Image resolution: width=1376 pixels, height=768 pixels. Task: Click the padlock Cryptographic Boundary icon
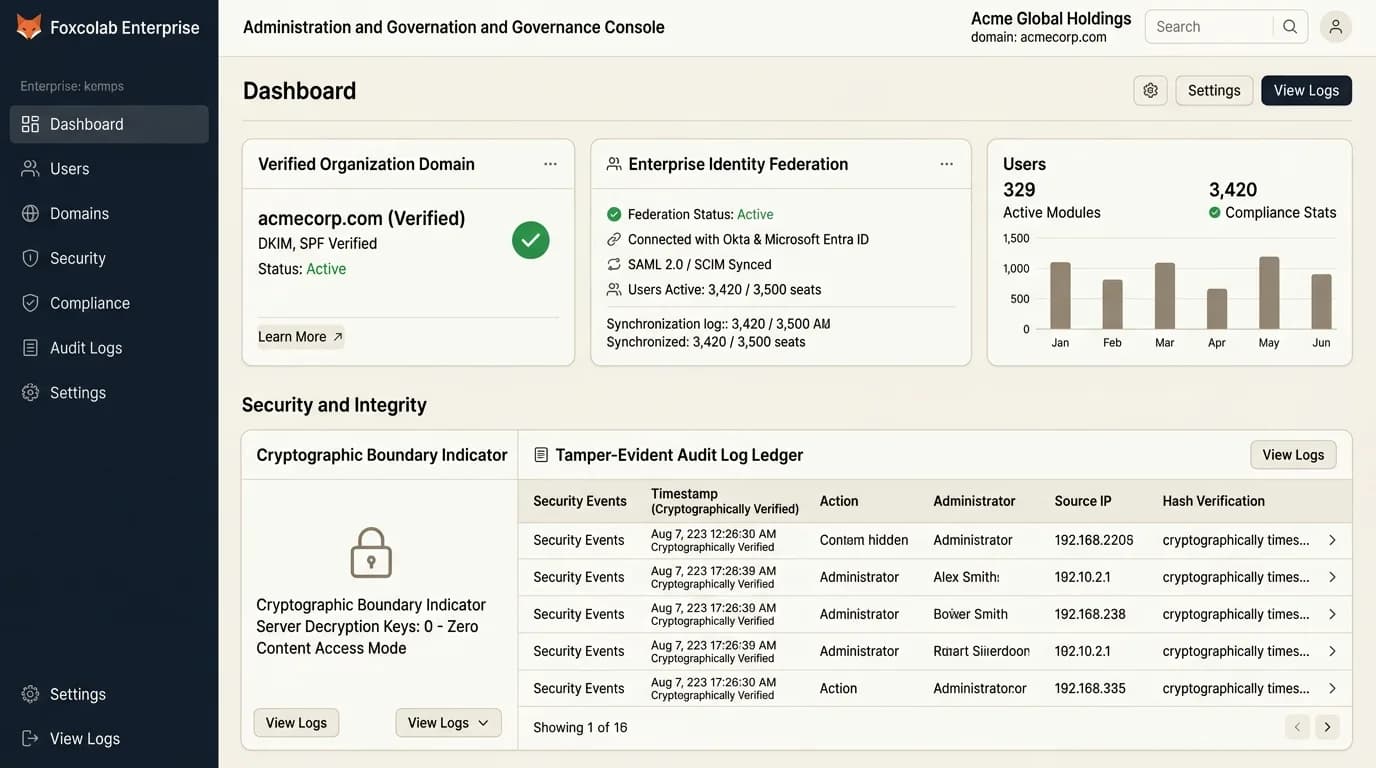coord(371,553)
